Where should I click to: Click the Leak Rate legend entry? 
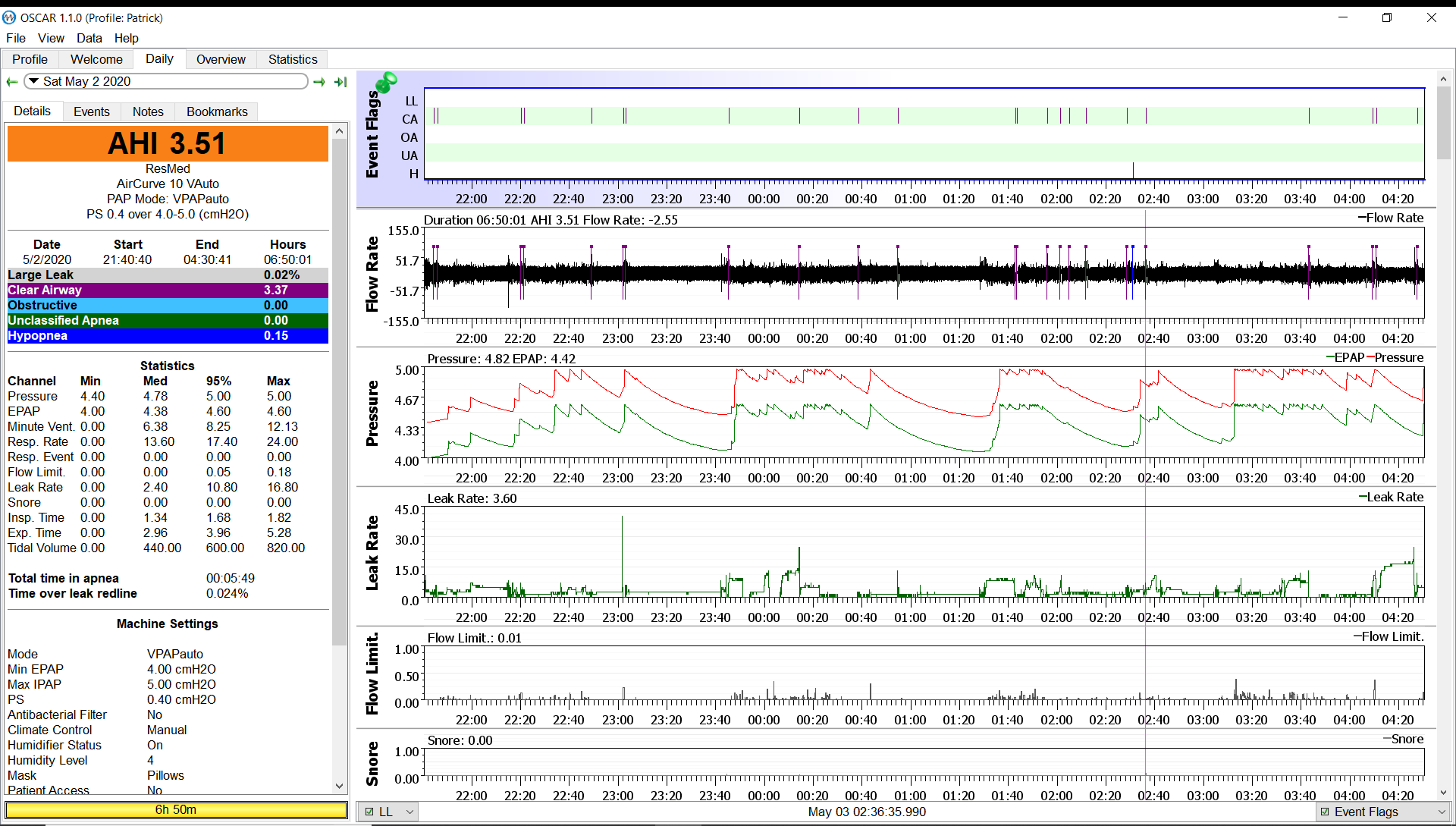point(1391,497)
